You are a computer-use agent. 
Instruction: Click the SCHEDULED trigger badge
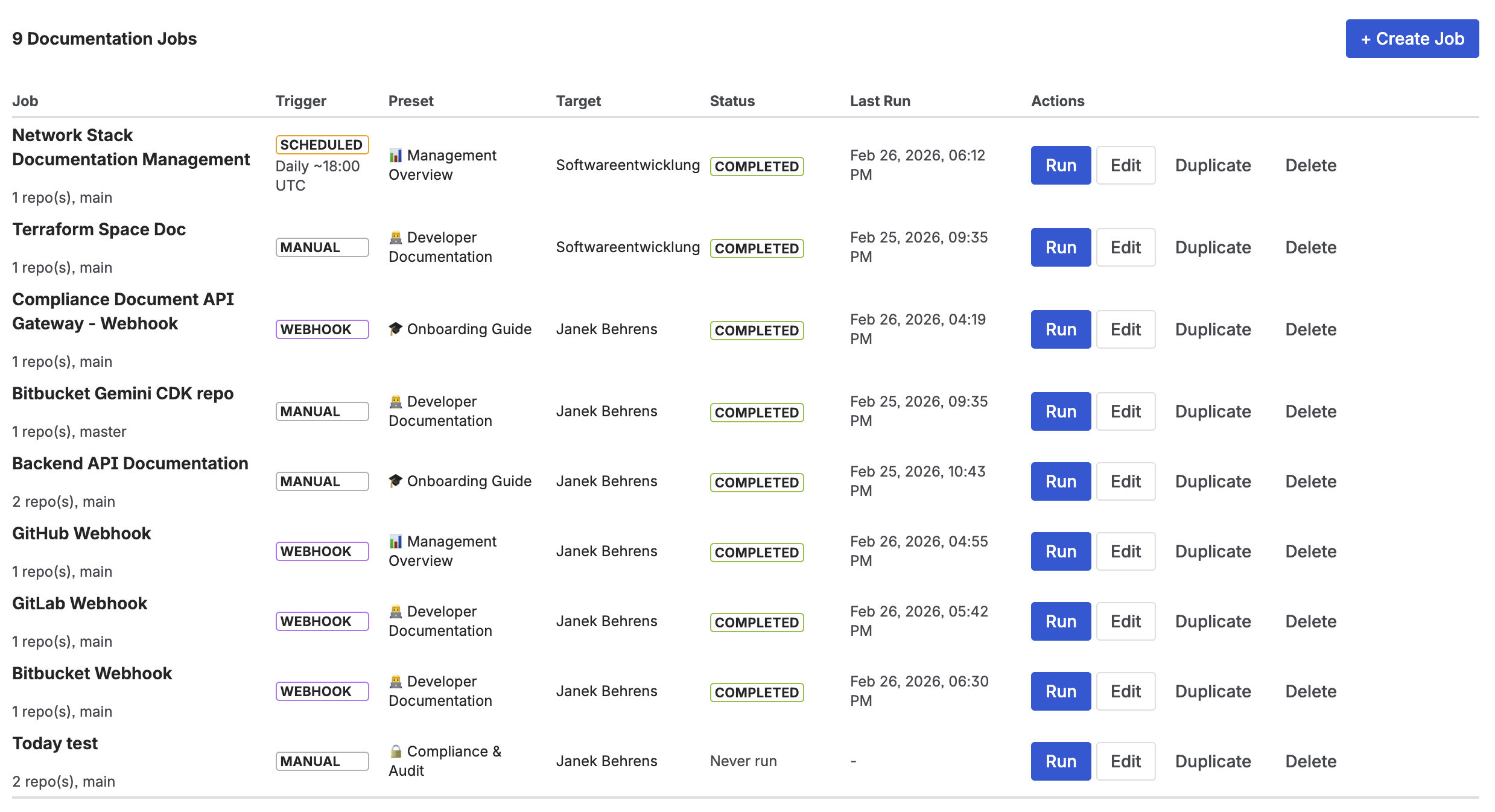click(x=322, y=144)
